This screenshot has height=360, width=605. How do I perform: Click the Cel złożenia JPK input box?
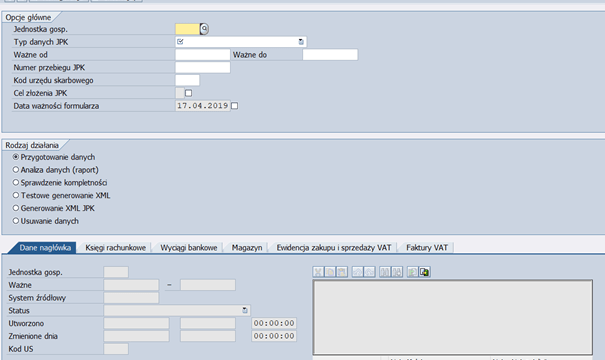click(180, 93)
